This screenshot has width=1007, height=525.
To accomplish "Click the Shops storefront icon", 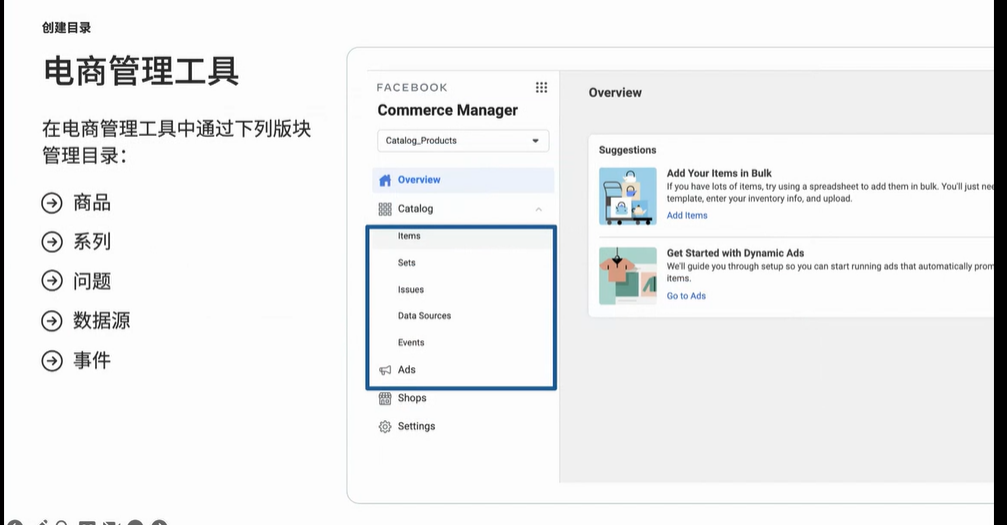I will tap(385, 398).
